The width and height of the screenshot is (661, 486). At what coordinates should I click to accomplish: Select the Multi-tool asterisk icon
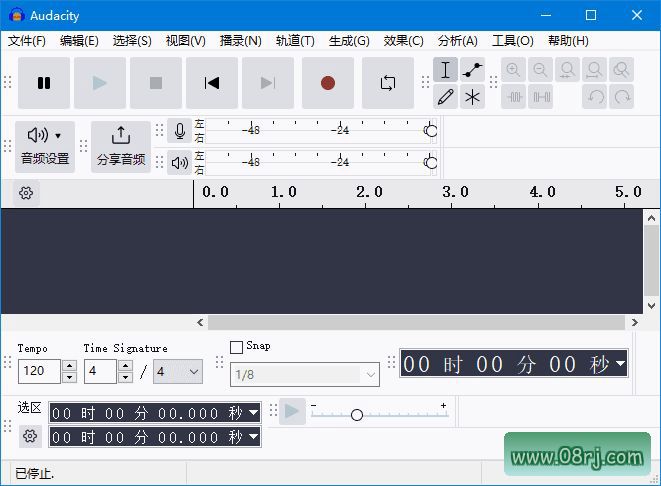(473, 97)
